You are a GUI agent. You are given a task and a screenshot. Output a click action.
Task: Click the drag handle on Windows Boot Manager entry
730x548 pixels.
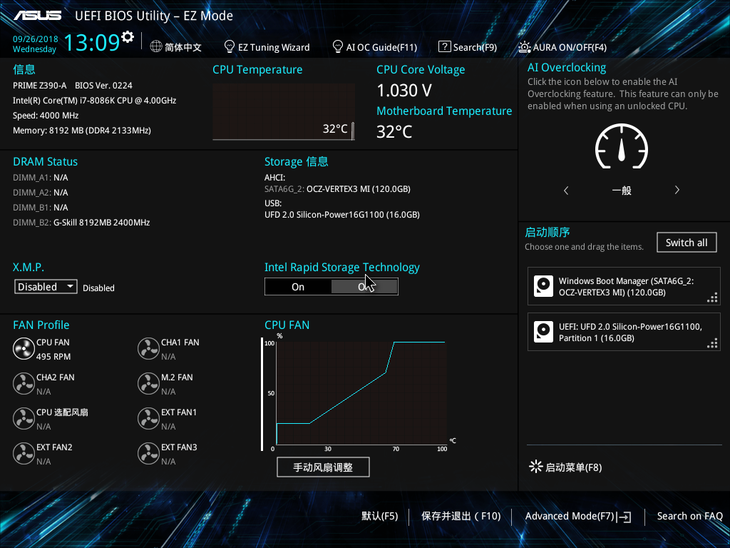712,298
